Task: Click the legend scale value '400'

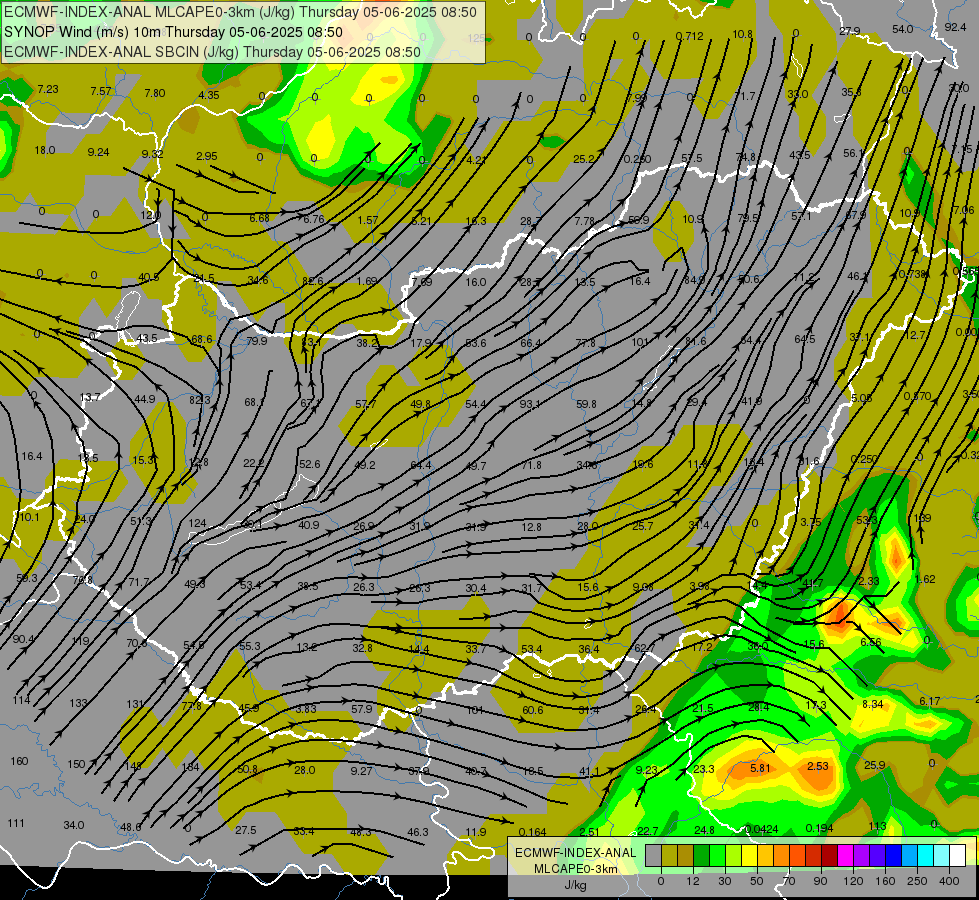Action: click(x=949, y=881)
